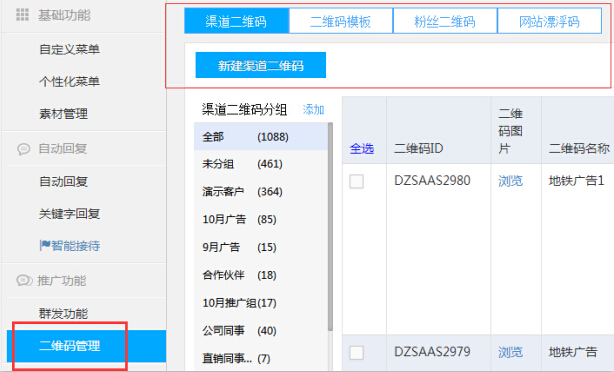This screenshot has height=372, width=614.
Task: Open the 自动回复 sidebar menu item
Action: [x=63, y=182]
